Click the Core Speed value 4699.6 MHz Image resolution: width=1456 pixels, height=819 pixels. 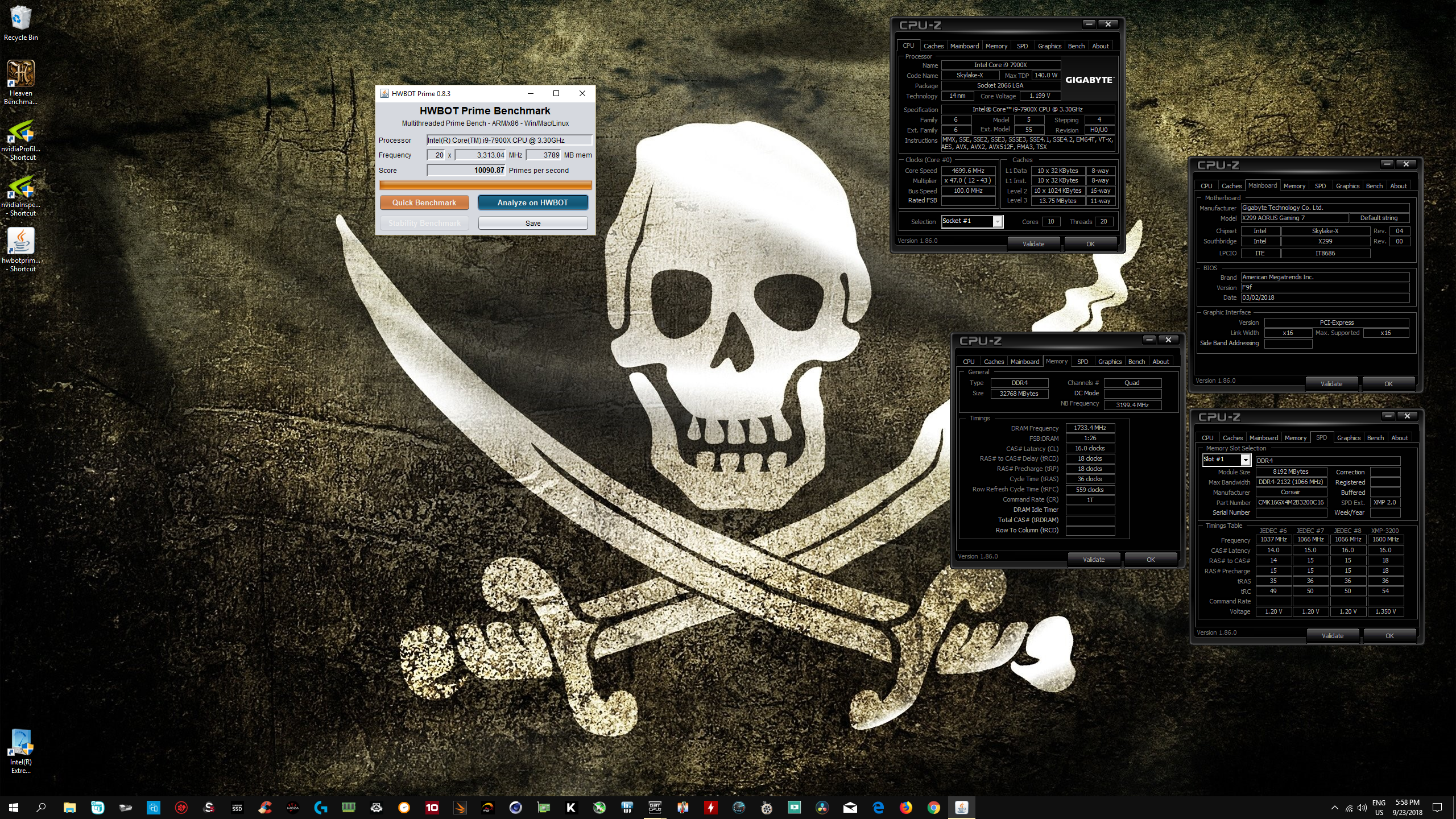[x=968, y=171]
